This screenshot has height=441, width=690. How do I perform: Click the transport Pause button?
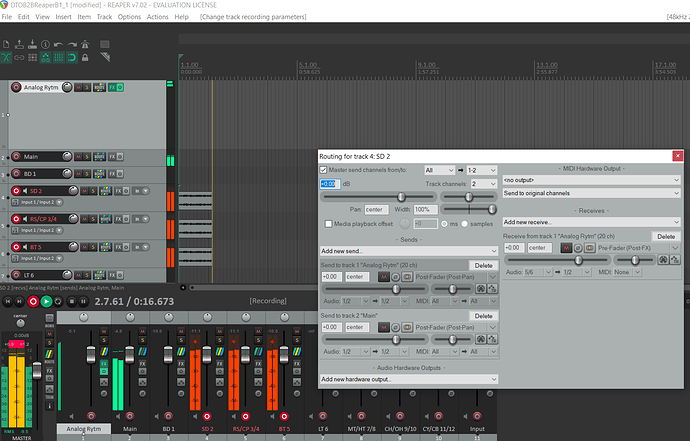(x=83, y=301)
